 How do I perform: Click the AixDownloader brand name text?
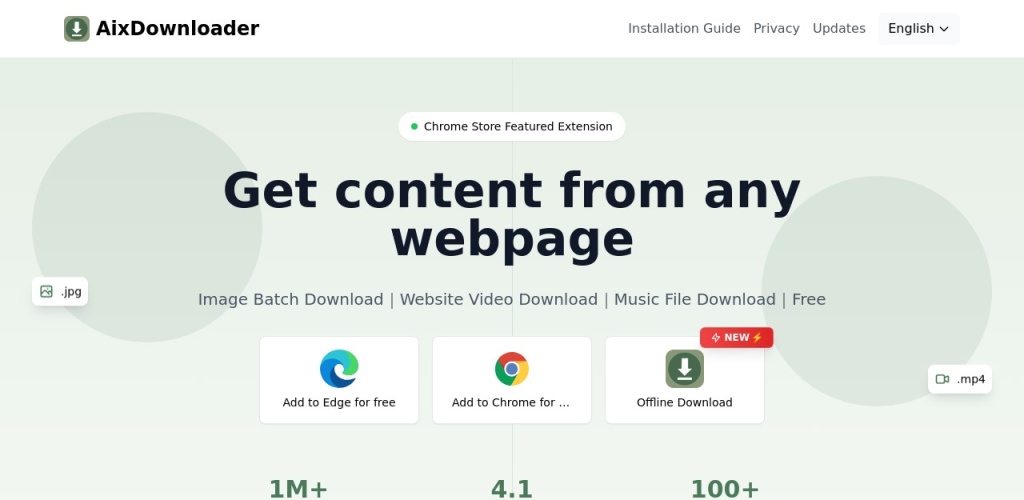(x=177, y=29)
